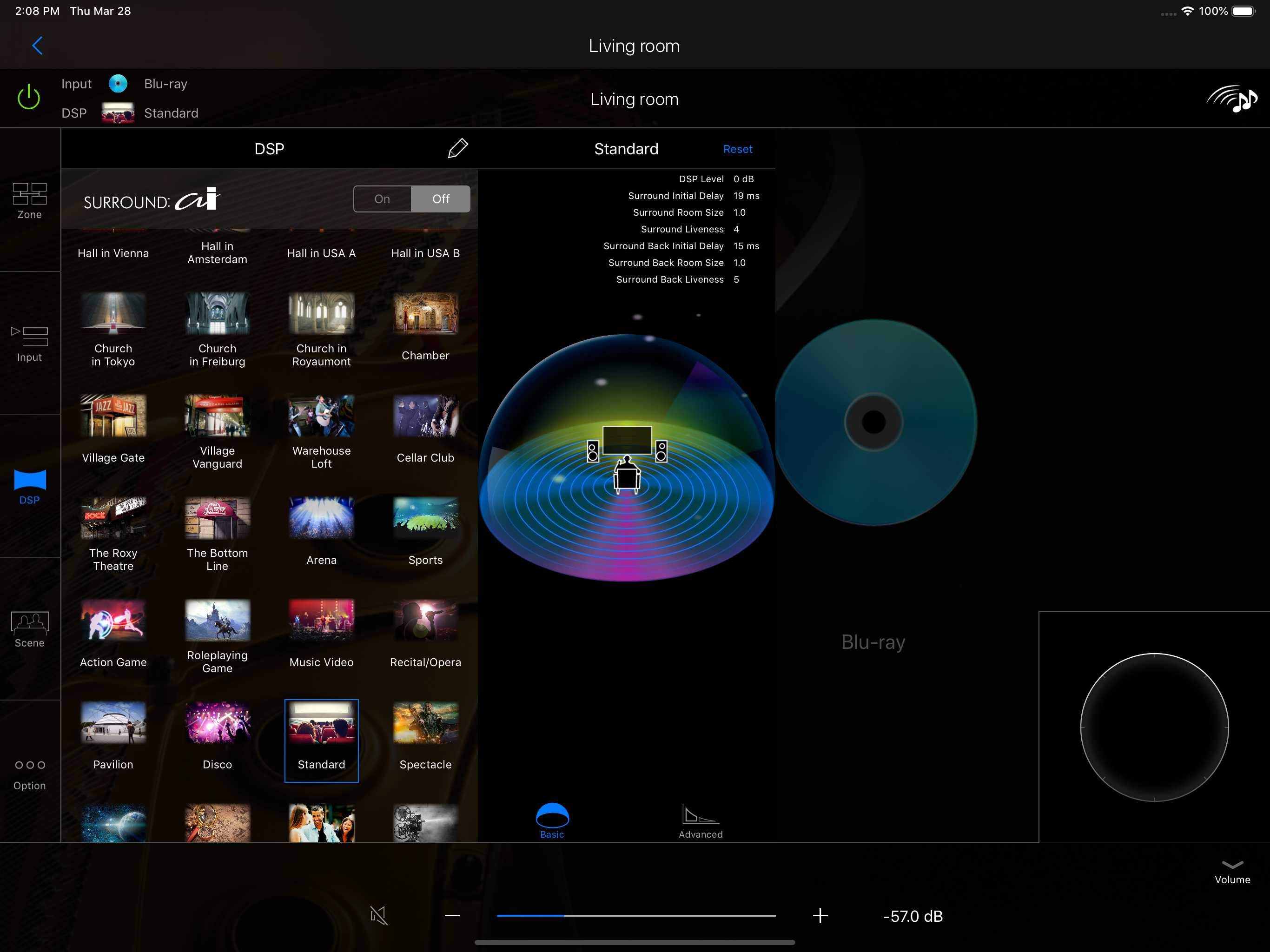Select the DSP sidebar tab

pos(30,487)
